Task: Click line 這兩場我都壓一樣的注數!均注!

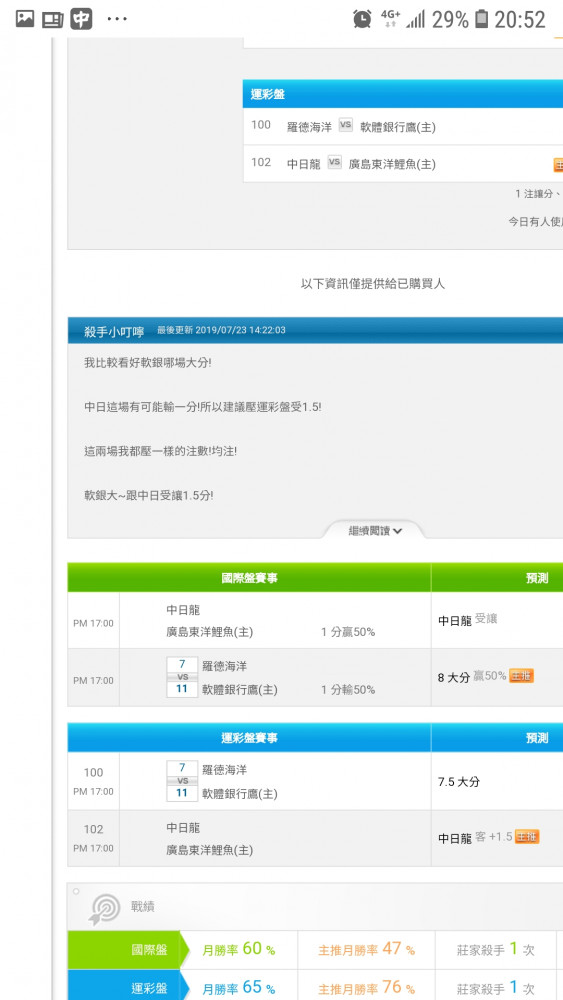Action: [161, 451]
